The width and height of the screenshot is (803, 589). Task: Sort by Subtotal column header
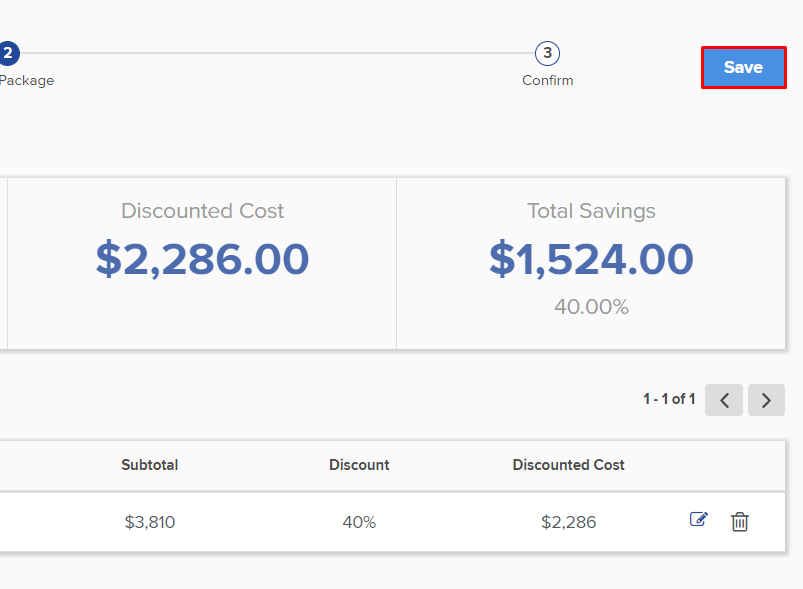(150, 465)
